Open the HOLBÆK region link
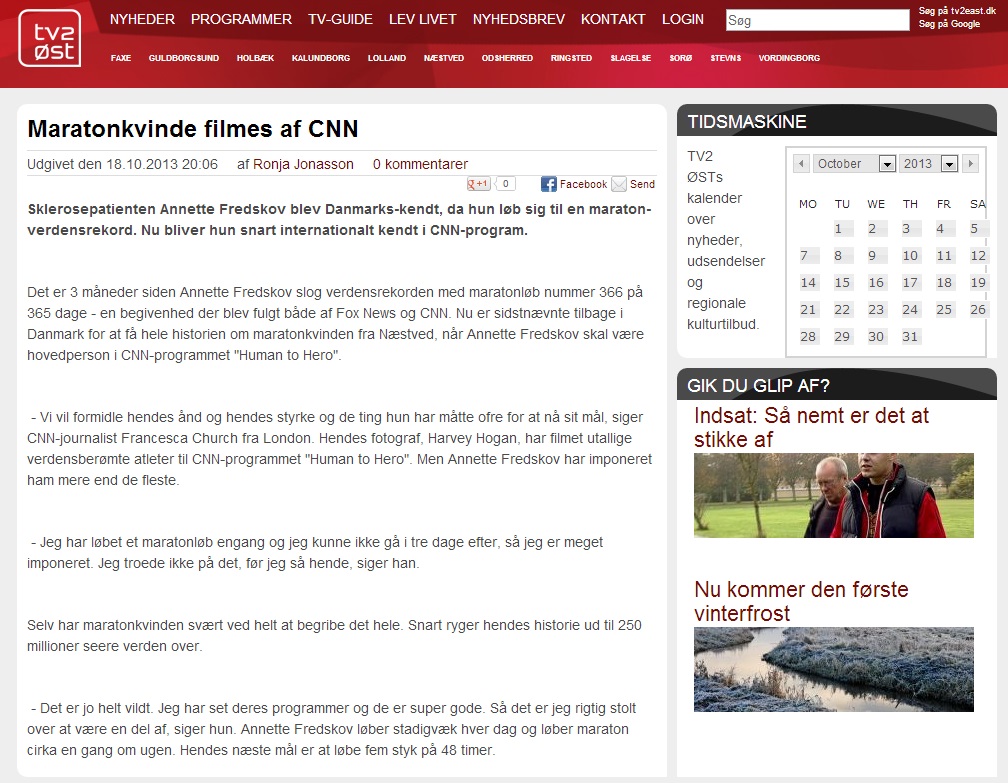The width and height of the screenshot is (1008, 783). (x=255, y=58)
